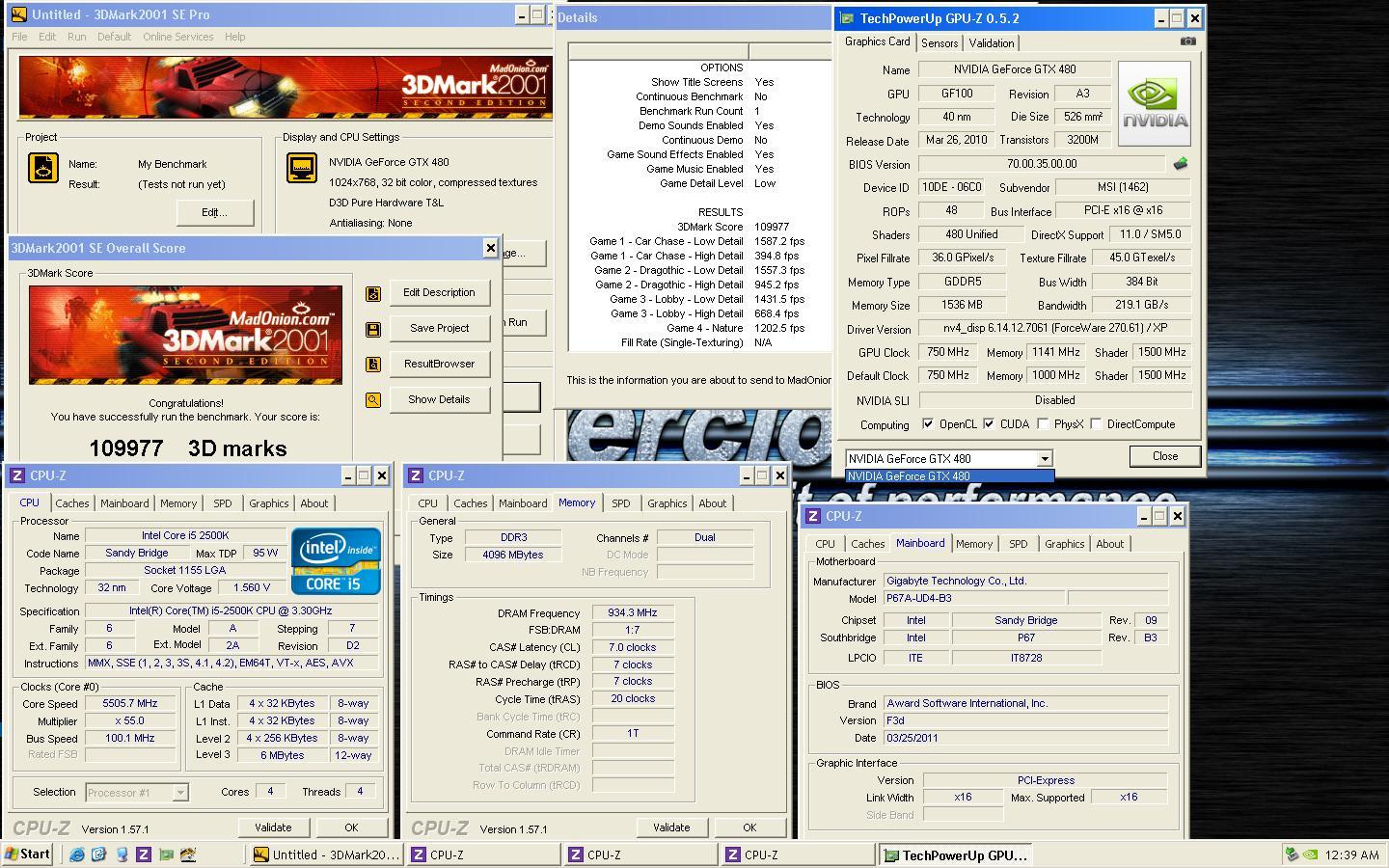Enable the DirectCompute checkbox in GPU-Z
This screenshot has width=1389, height=868.
1096,424
